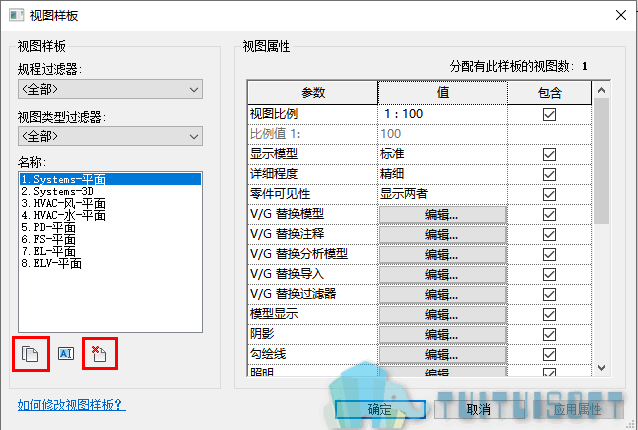Click 编辑 button for V/G 替换过滤器

[443, 295]
